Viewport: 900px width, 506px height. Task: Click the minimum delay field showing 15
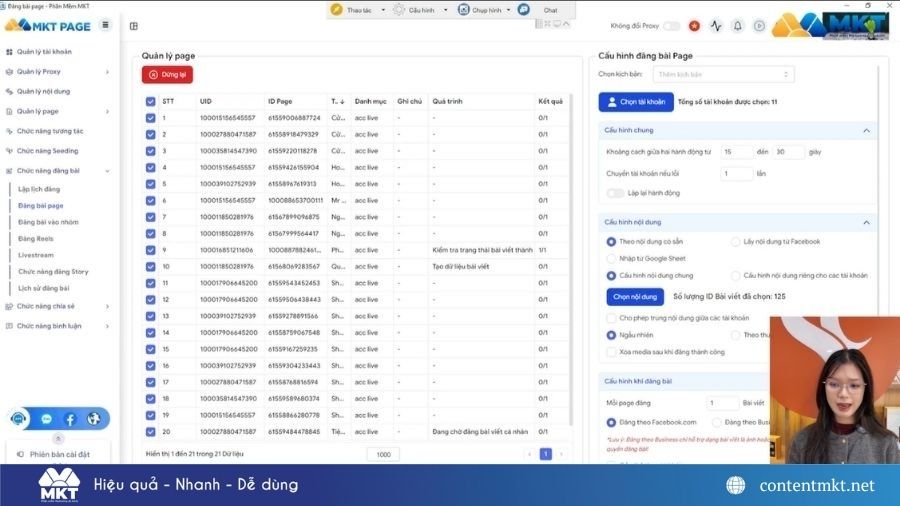click(736, 152)
